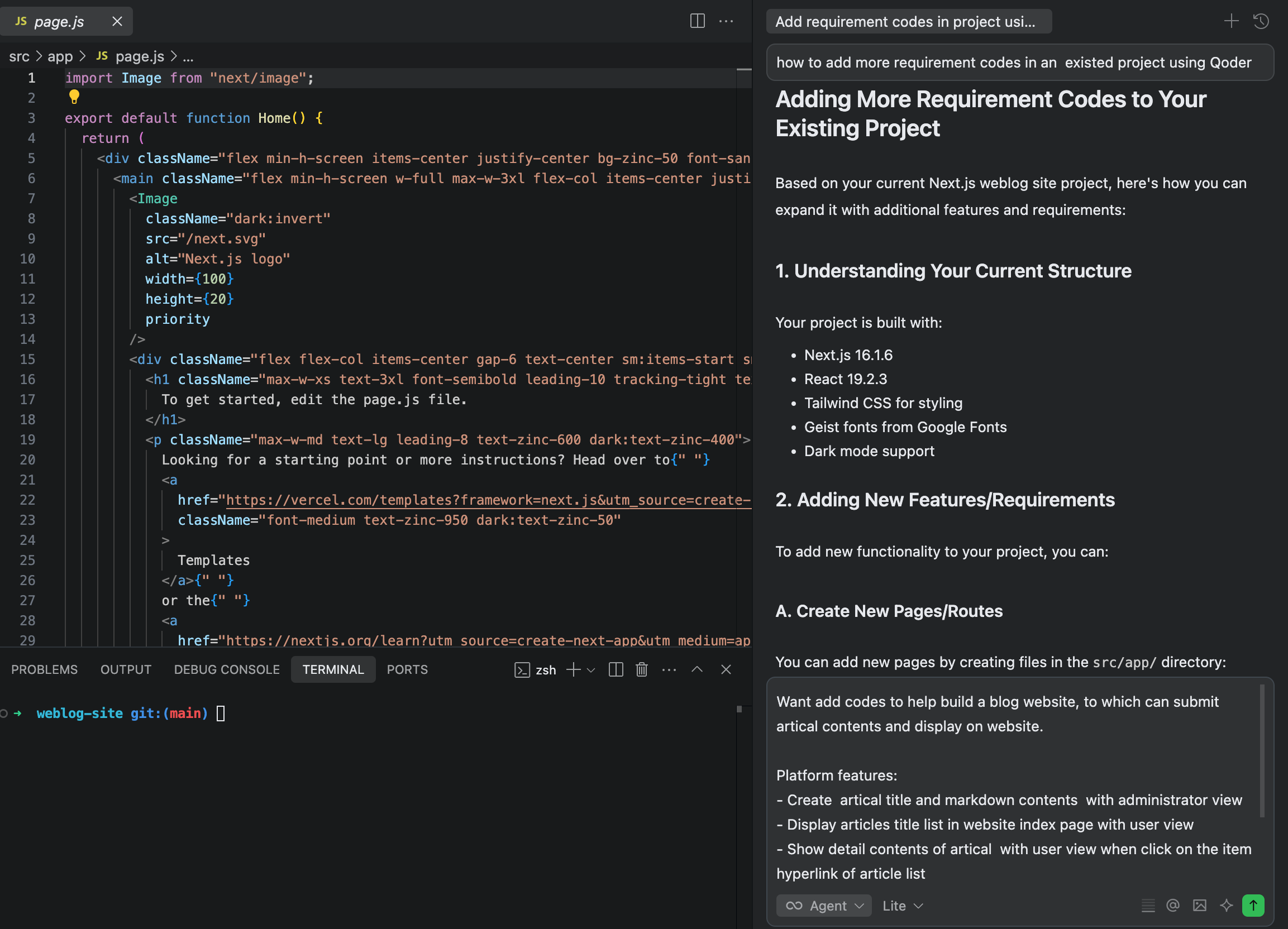Open chat history clock icon
The image size is (1288, 929).
click(1261, 22)
